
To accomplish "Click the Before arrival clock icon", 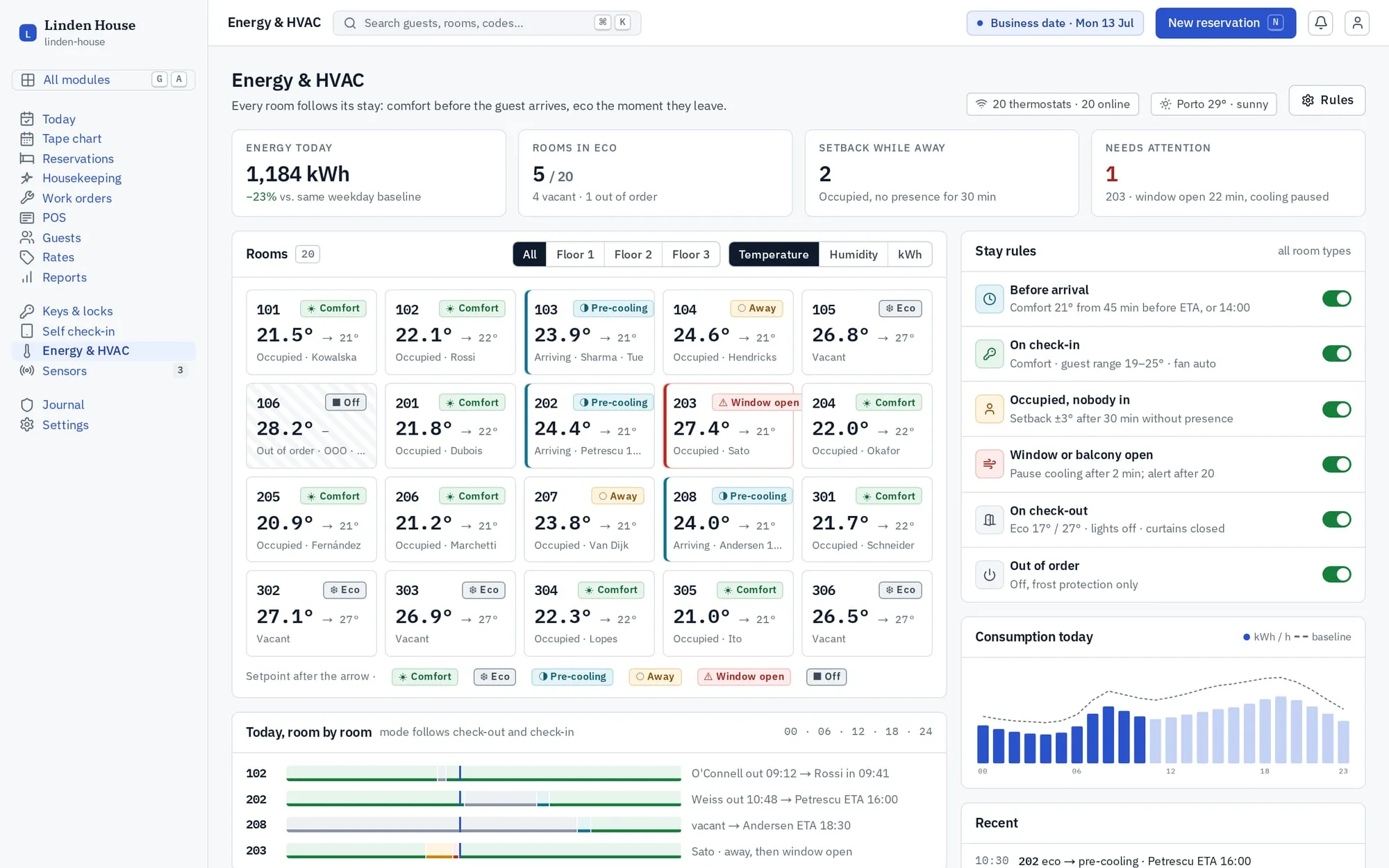I will coord(989,299).
